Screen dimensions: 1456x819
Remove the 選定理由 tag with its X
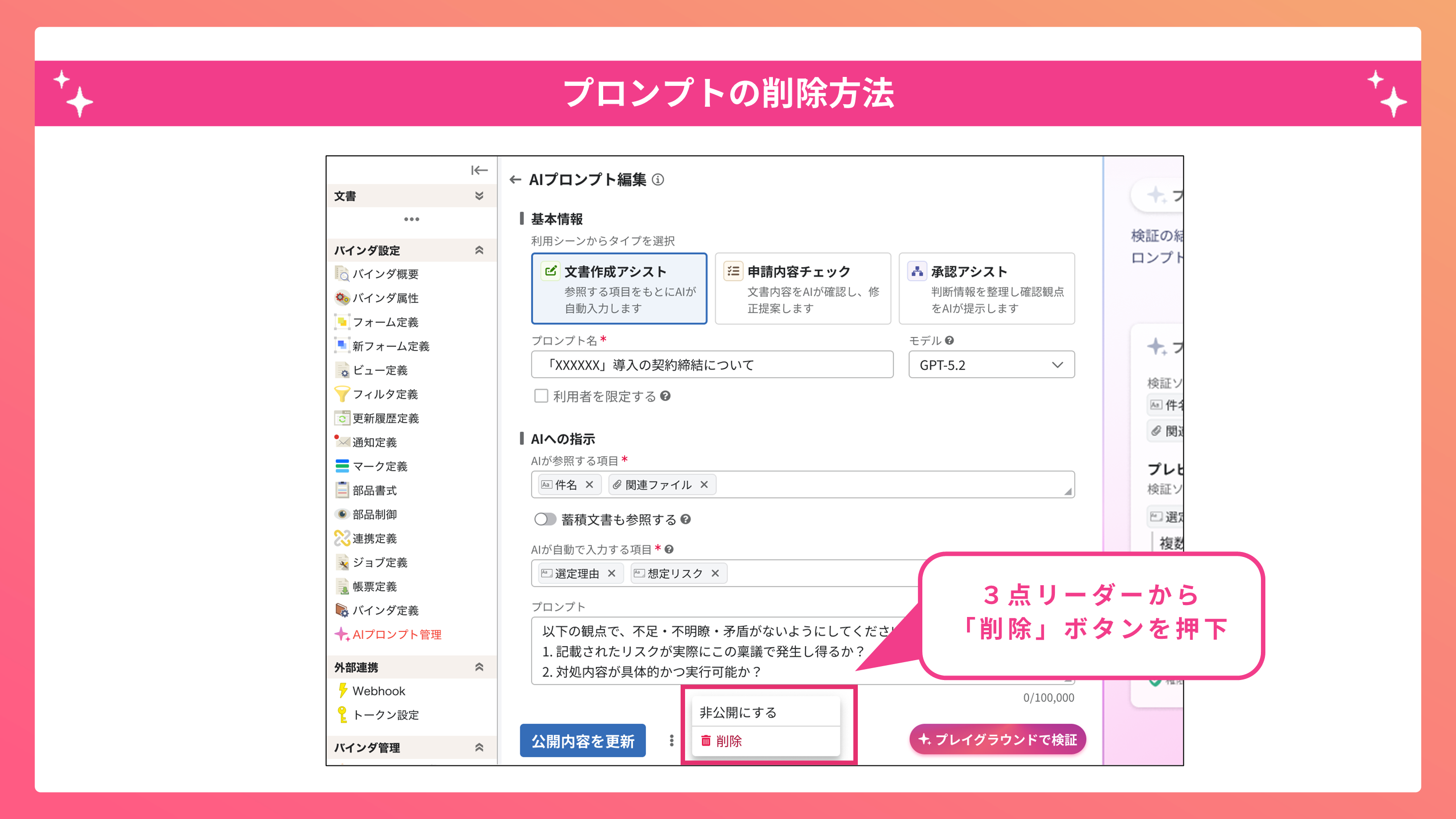click(612, 573)
